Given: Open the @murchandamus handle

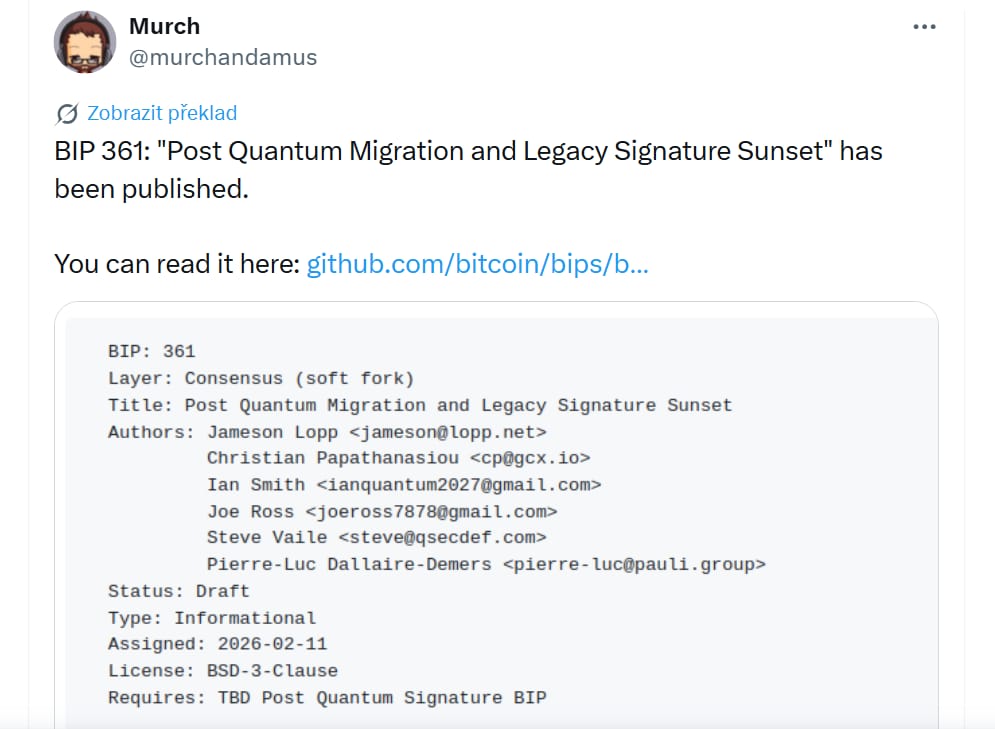Looking at the screenshot, I should 223,57.
